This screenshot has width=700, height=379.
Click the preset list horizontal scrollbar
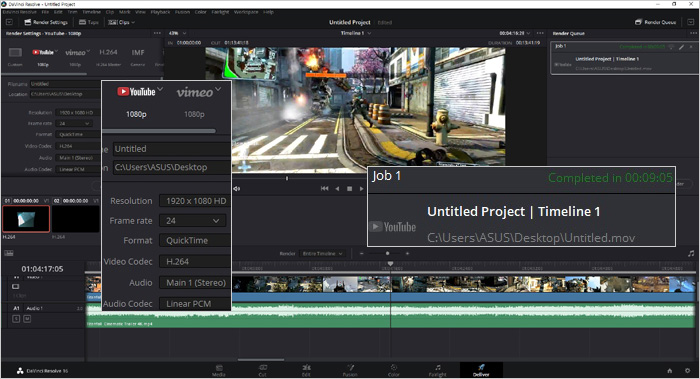(x=44, y=74)
